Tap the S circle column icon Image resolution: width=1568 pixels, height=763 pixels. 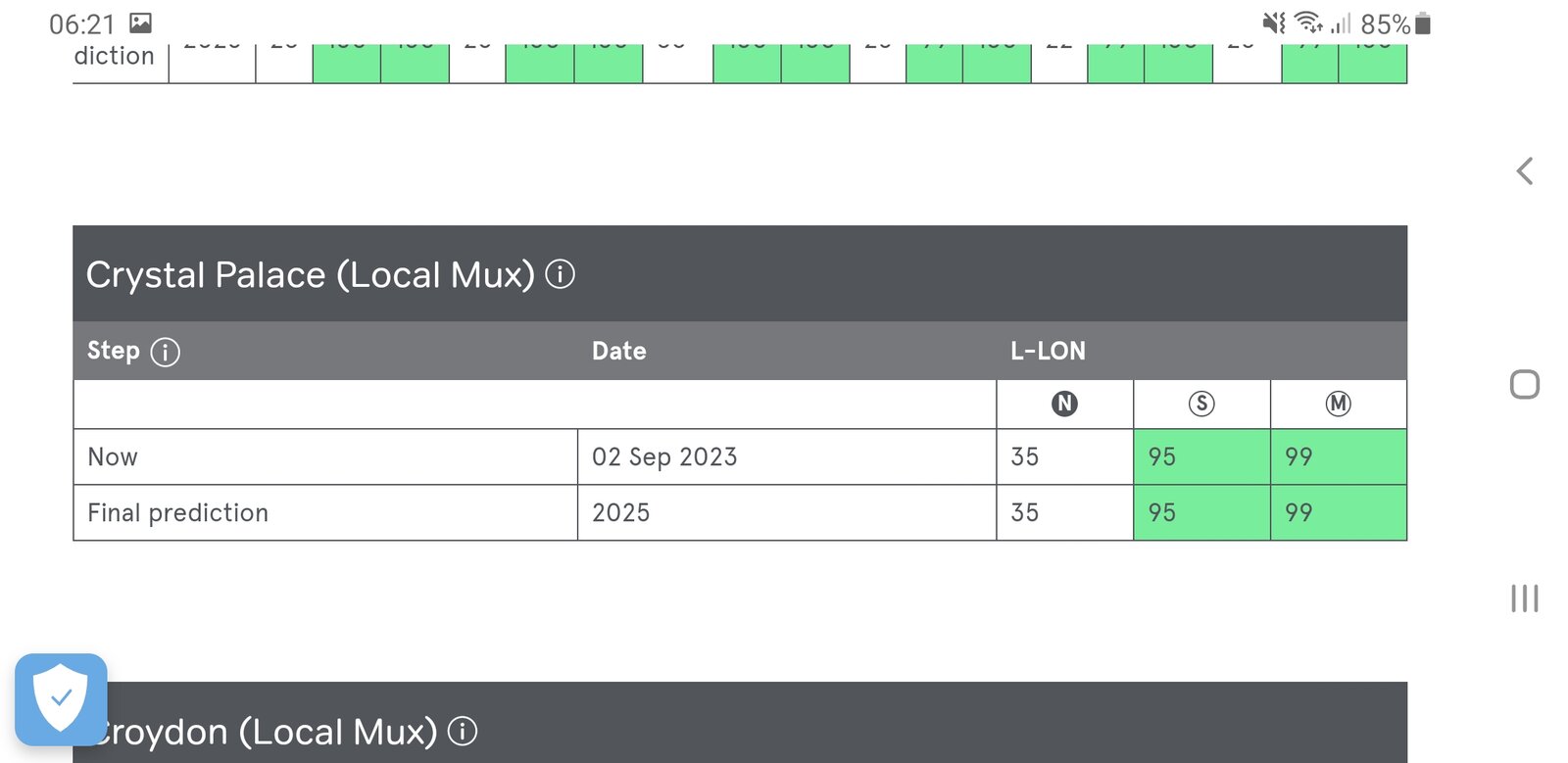click(1201, 404)
